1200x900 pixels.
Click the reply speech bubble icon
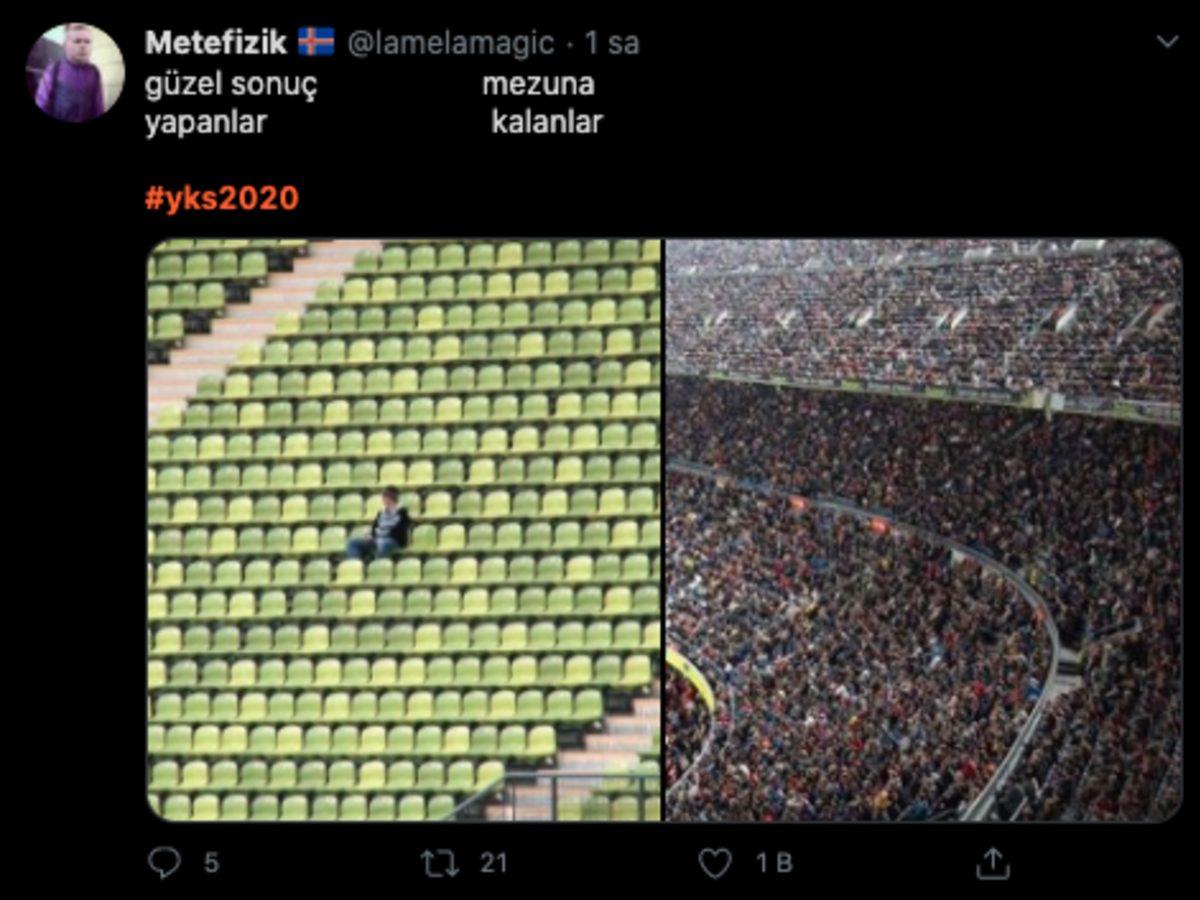(164, 862)
